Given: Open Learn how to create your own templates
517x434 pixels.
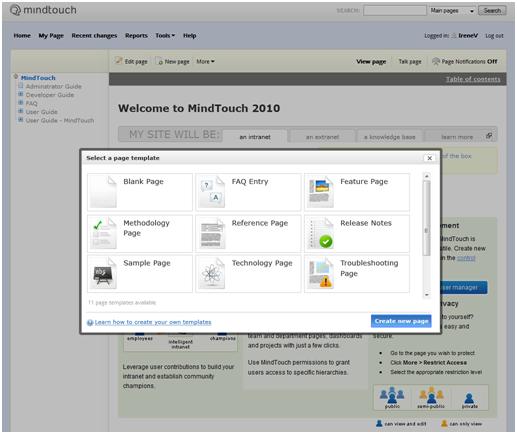Looking at the screenshot, I should click(153, 322).
